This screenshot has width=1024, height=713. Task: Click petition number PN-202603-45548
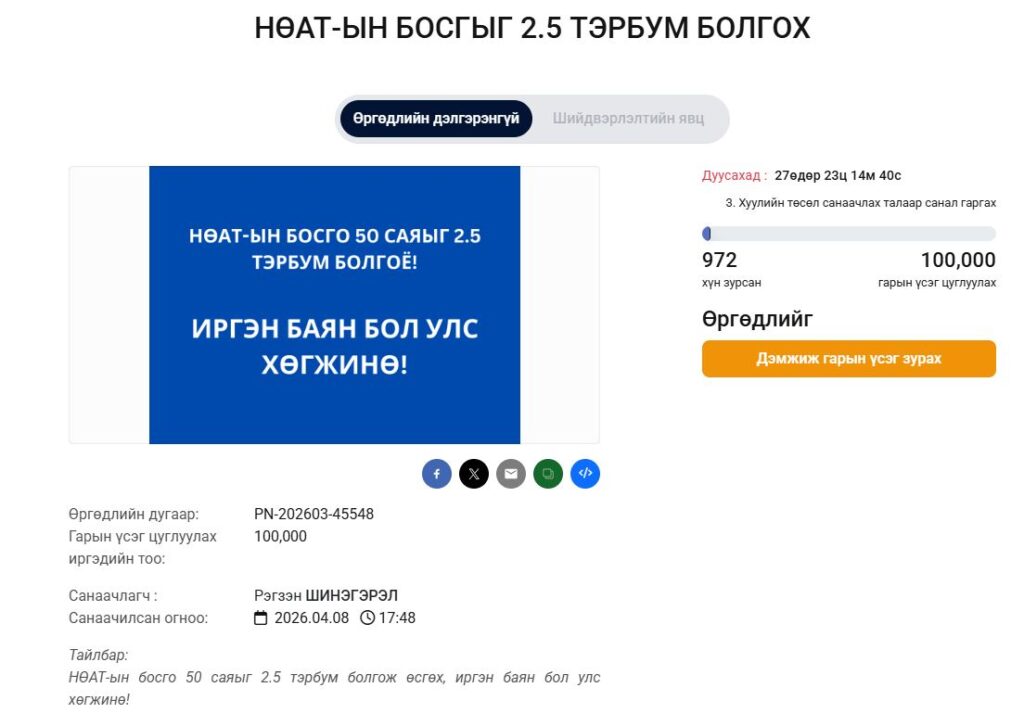(x=314, y=514)
